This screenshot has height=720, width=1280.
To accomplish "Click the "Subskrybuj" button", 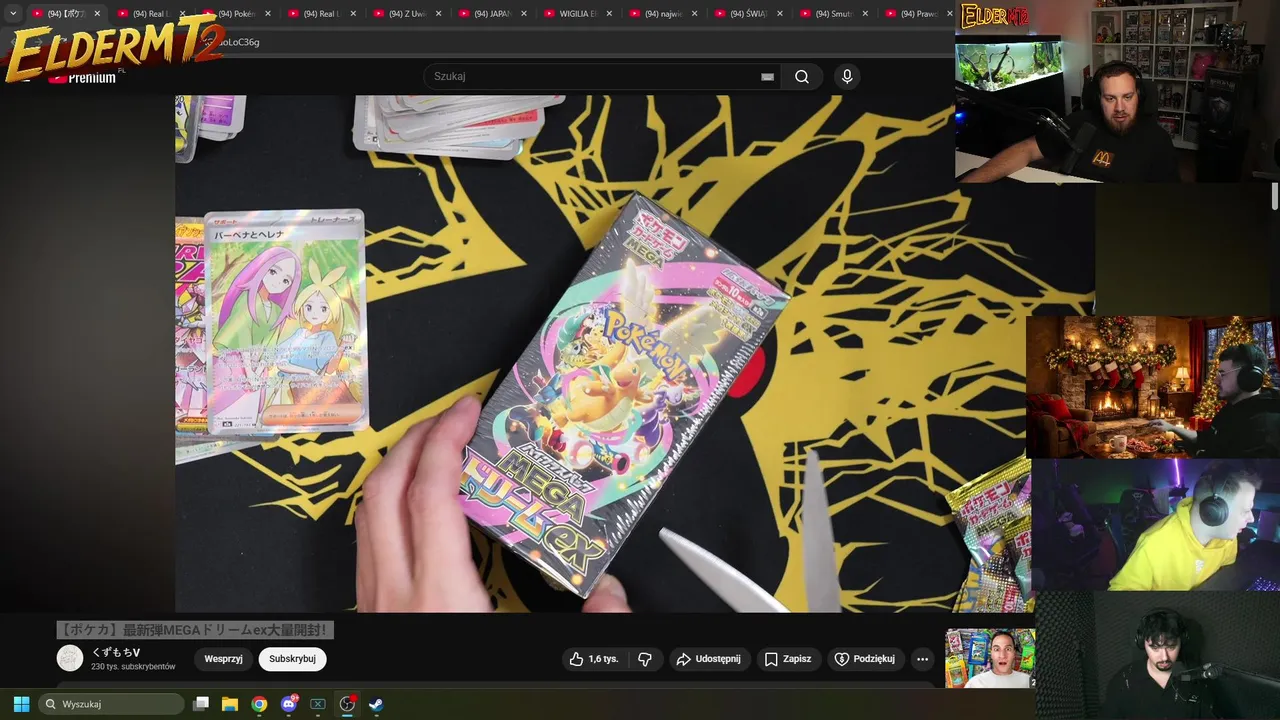I will [292, 659].
